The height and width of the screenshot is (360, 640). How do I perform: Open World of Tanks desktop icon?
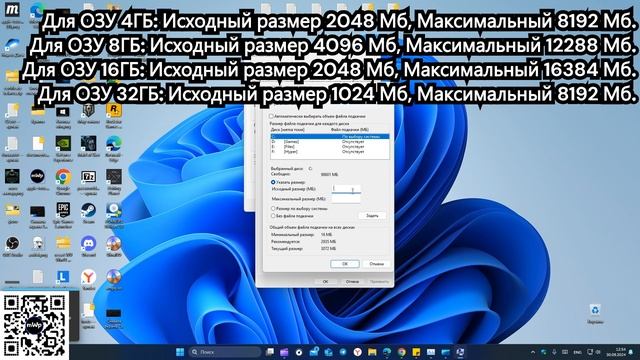[x=89, y=110]
